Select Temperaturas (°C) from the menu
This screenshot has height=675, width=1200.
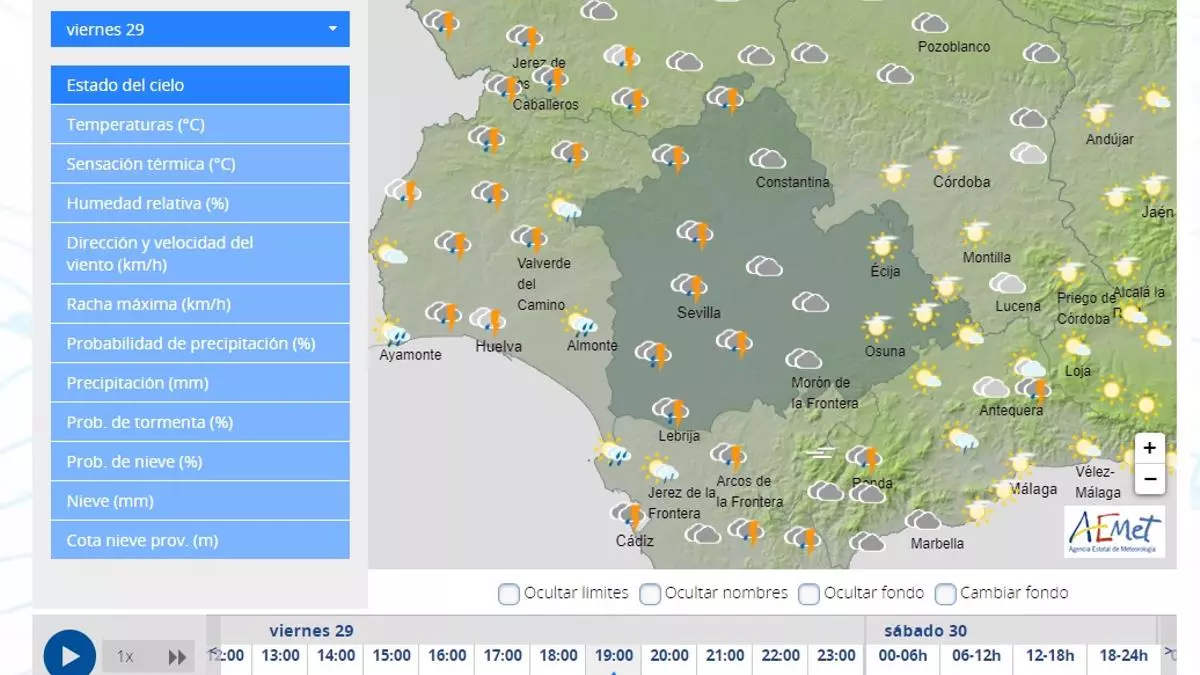pyautogui.click(x=200, y=125)
